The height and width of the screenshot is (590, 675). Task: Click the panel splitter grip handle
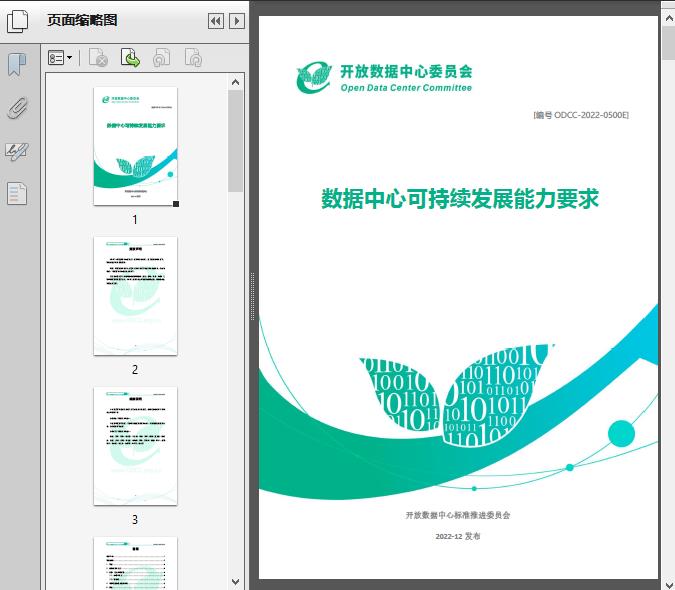253,296
